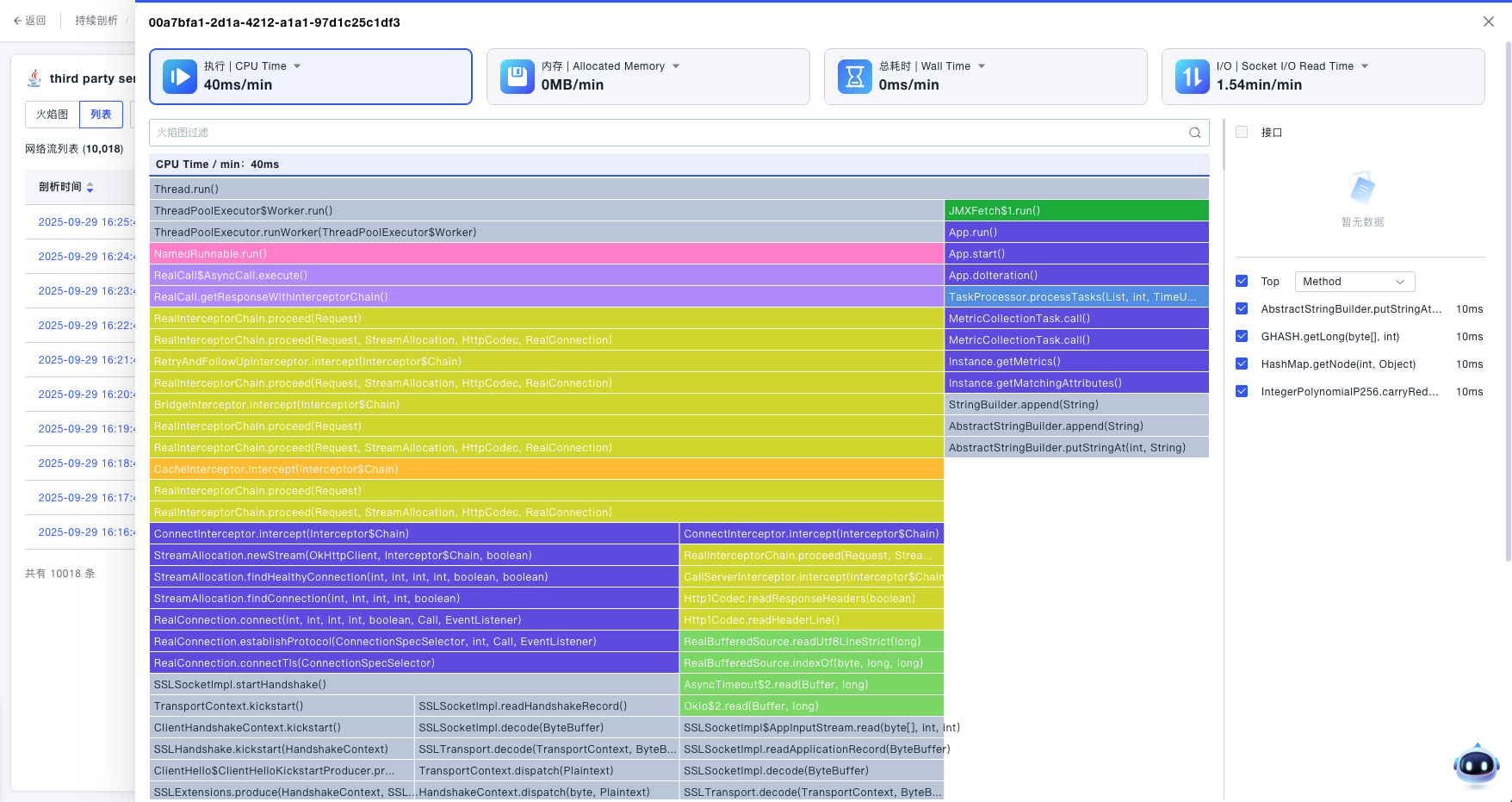Open the Method dropdown
1512x802 pixels.
(x=1354, y=282)
